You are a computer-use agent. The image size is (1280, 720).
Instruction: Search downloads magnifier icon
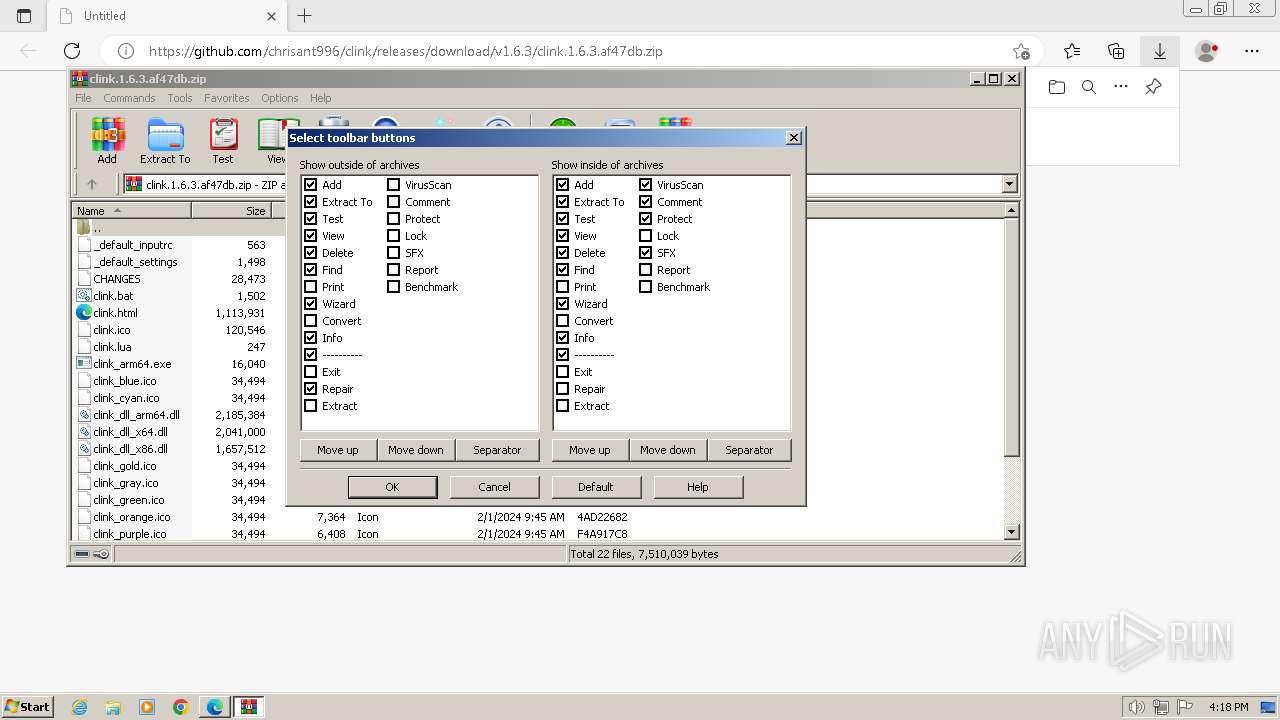[x=1089, y=87]
